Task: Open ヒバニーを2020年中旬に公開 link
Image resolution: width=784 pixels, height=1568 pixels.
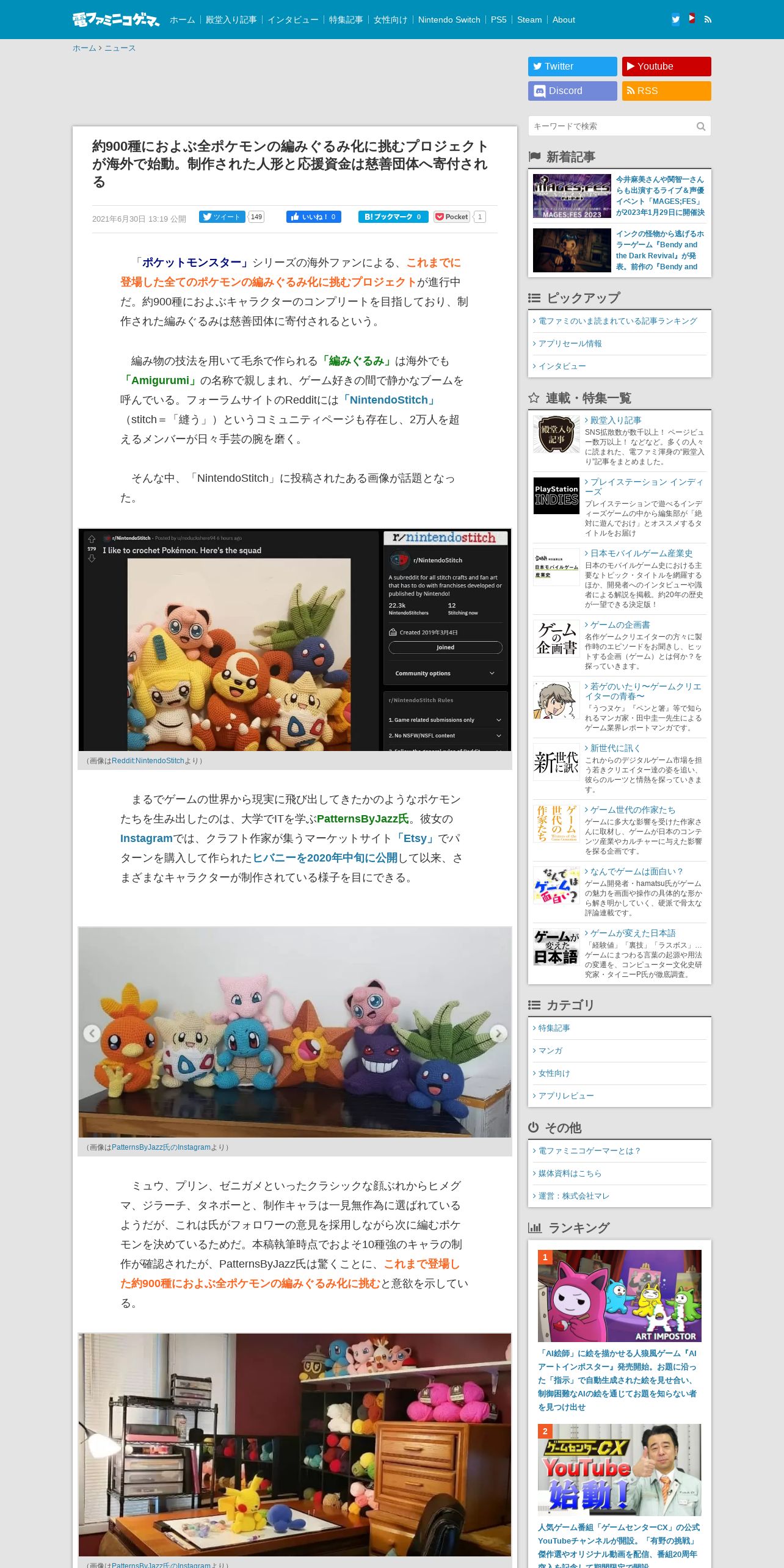Action: (325, 858)
